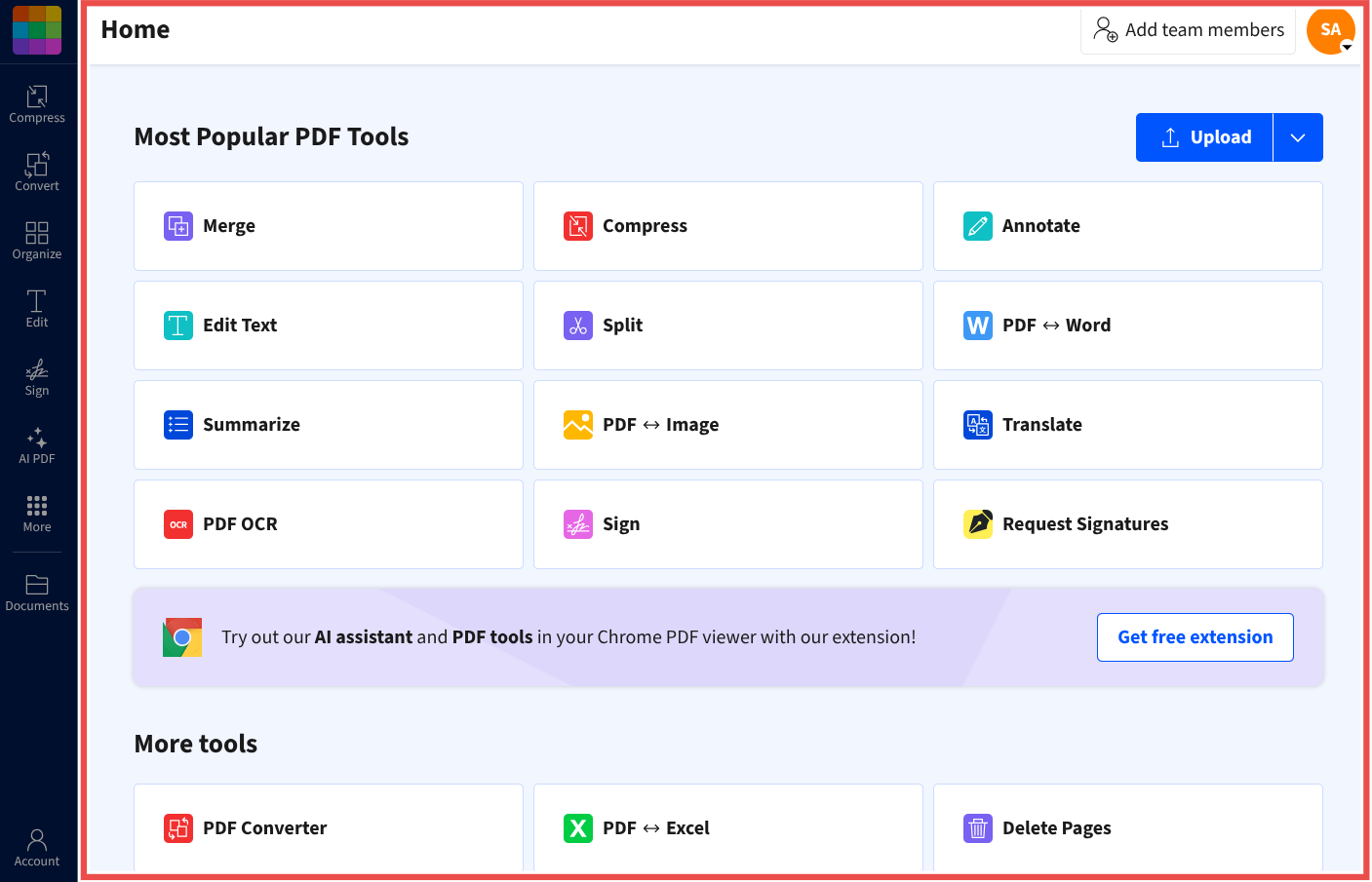Open Account settings from the sidebar
Screen dimensions: 1372x882
tap(37, 847)
